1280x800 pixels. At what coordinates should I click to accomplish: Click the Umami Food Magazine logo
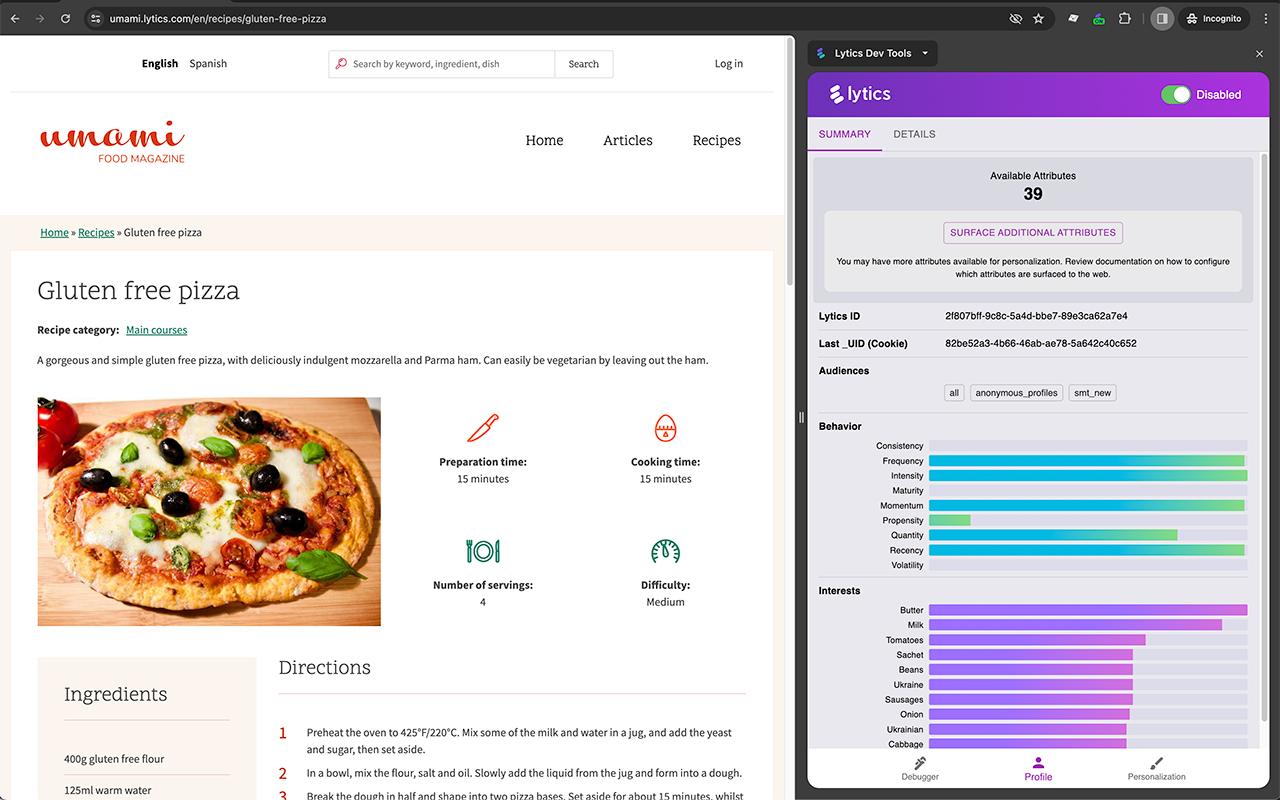pos(112,141)
